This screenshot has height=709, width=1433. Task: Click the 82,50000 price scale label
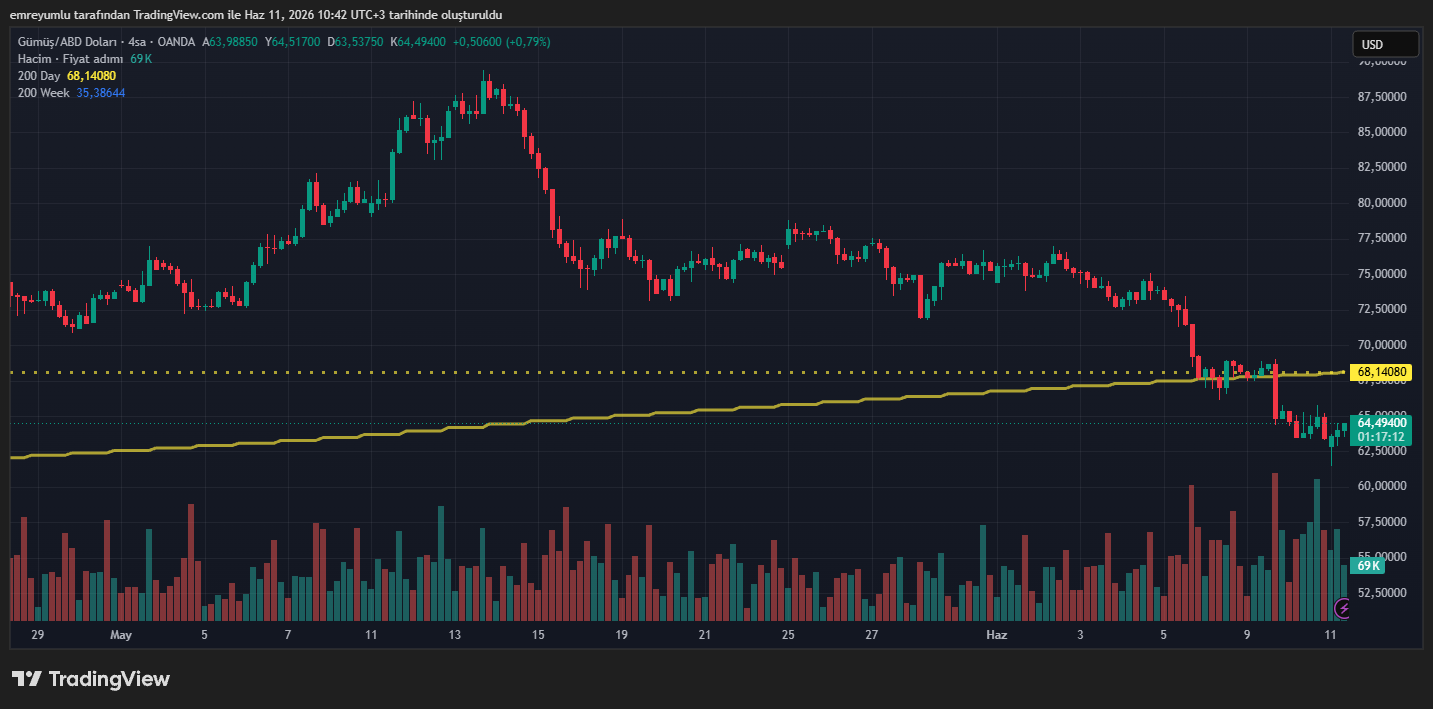click(1382, 167)
